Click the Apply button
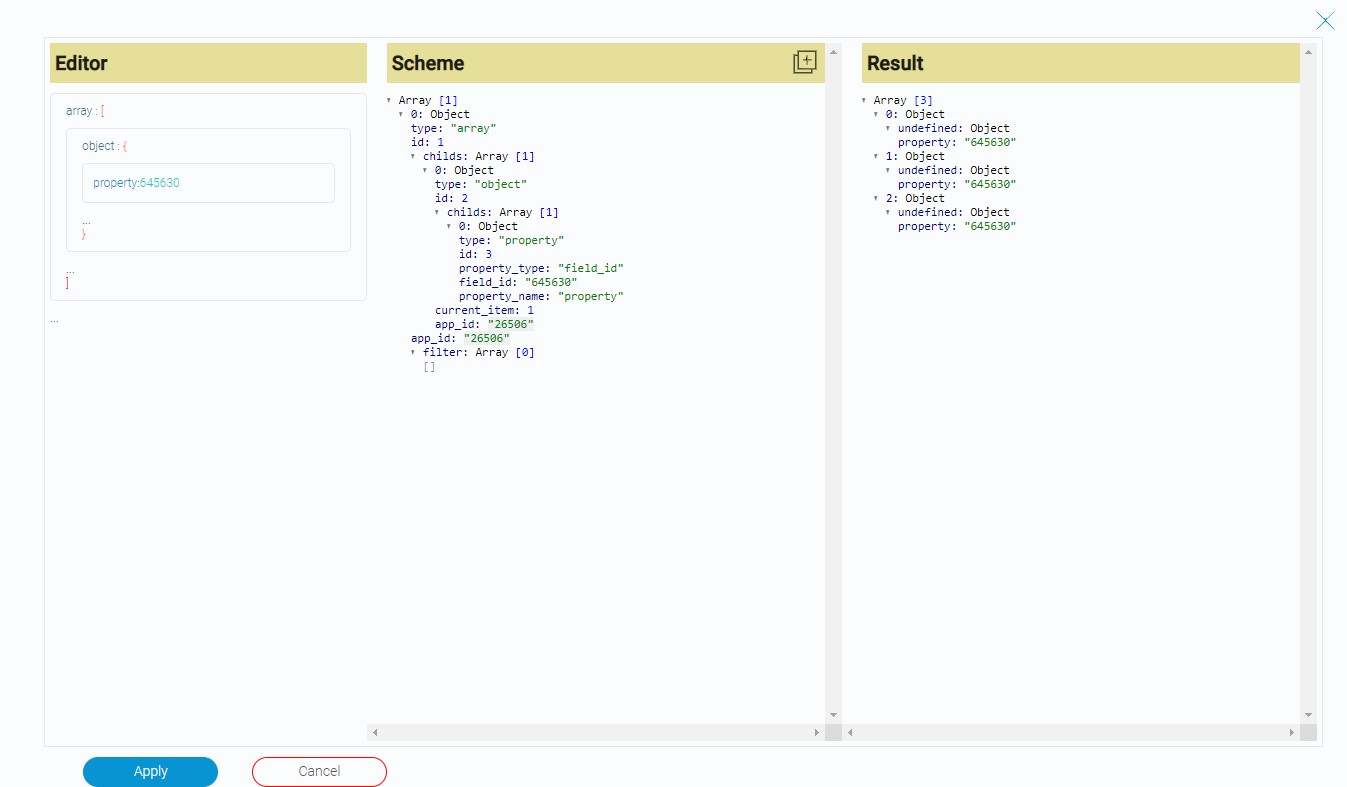This screenshot has height=787, width=1347. [x=150, y=771]
